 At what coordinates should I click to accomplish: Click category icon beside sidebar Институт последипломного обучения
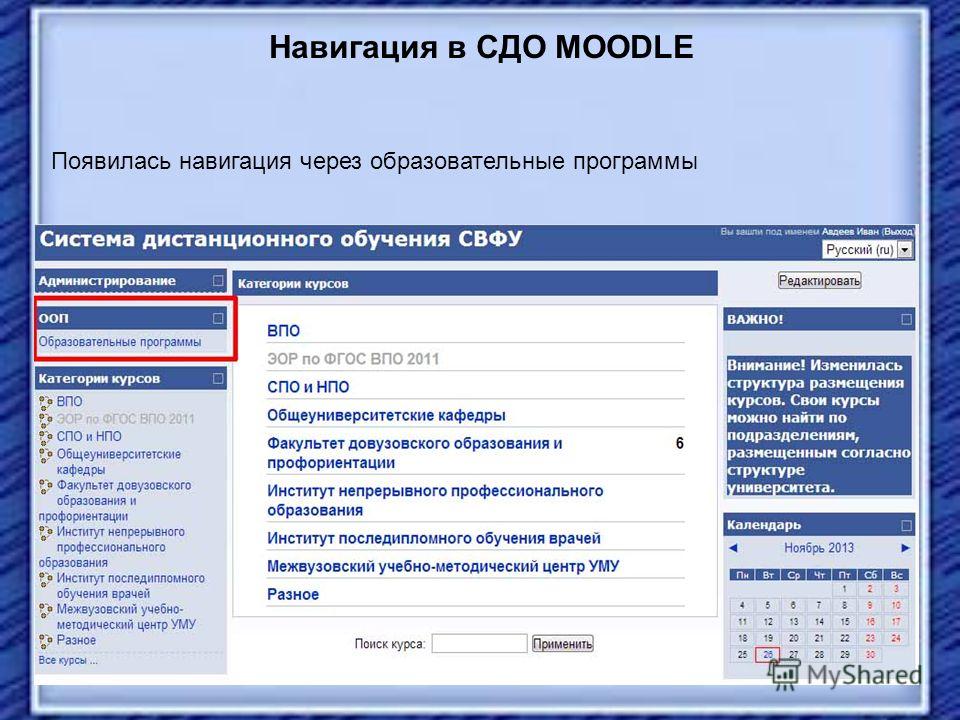[x=45, y=579]
